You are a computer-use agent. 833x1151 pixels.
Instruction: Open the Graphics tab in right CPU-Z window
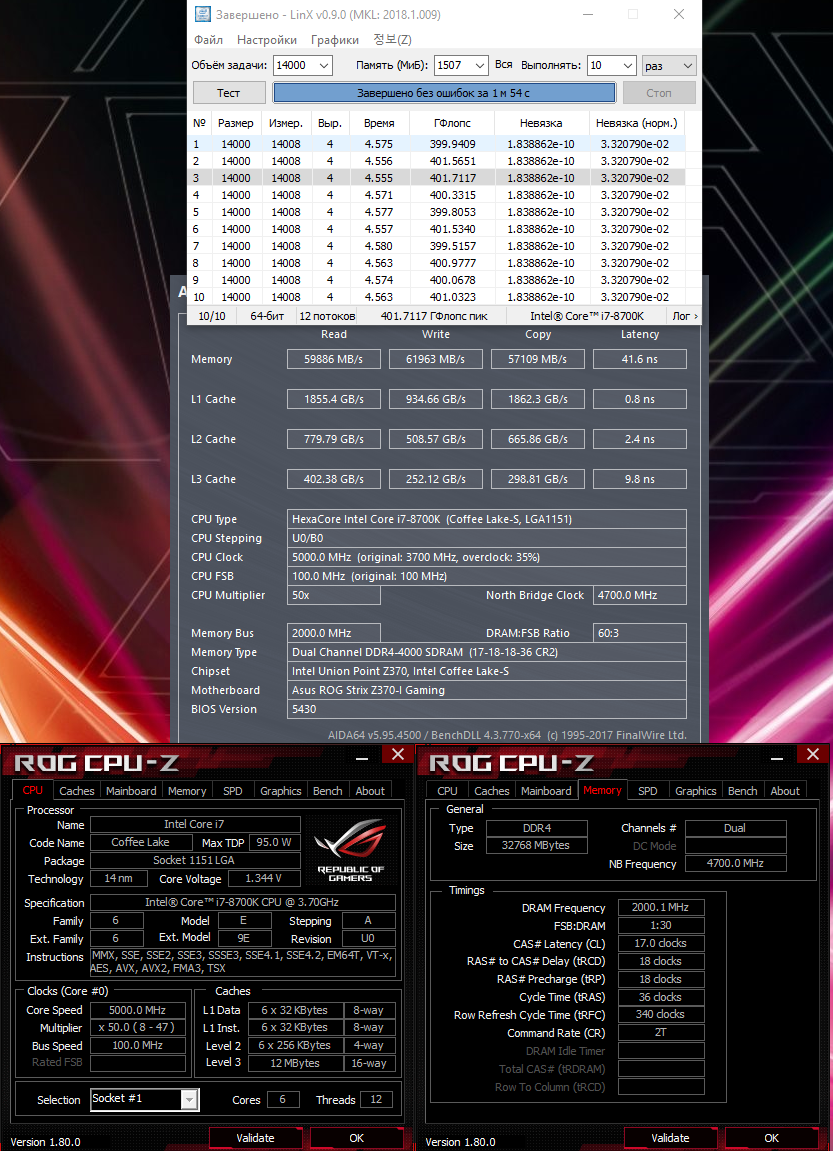695,791
